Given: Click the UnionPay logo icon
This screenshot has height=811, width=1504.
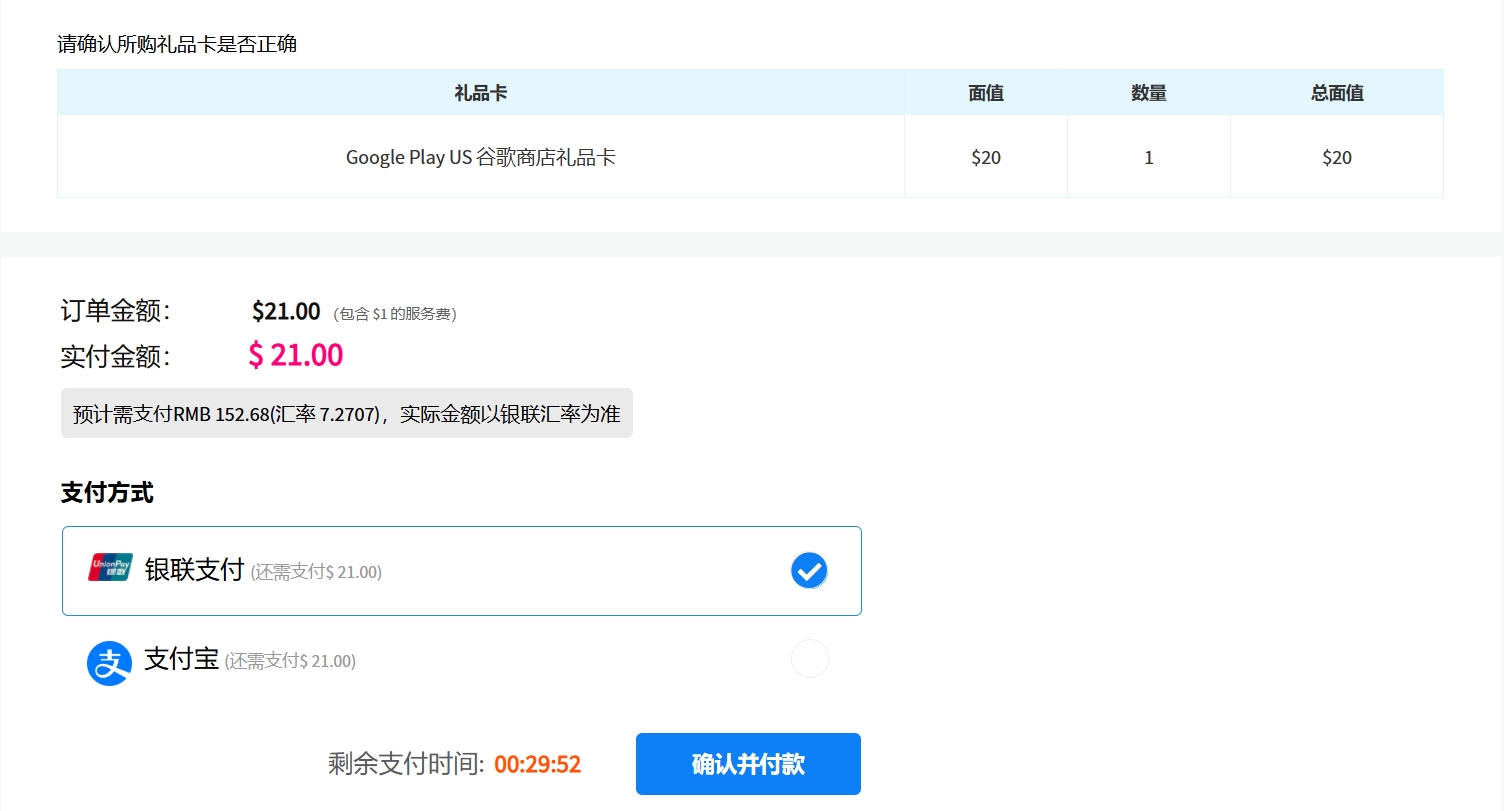Looking at the screenshot, I should tap(110, 567).
